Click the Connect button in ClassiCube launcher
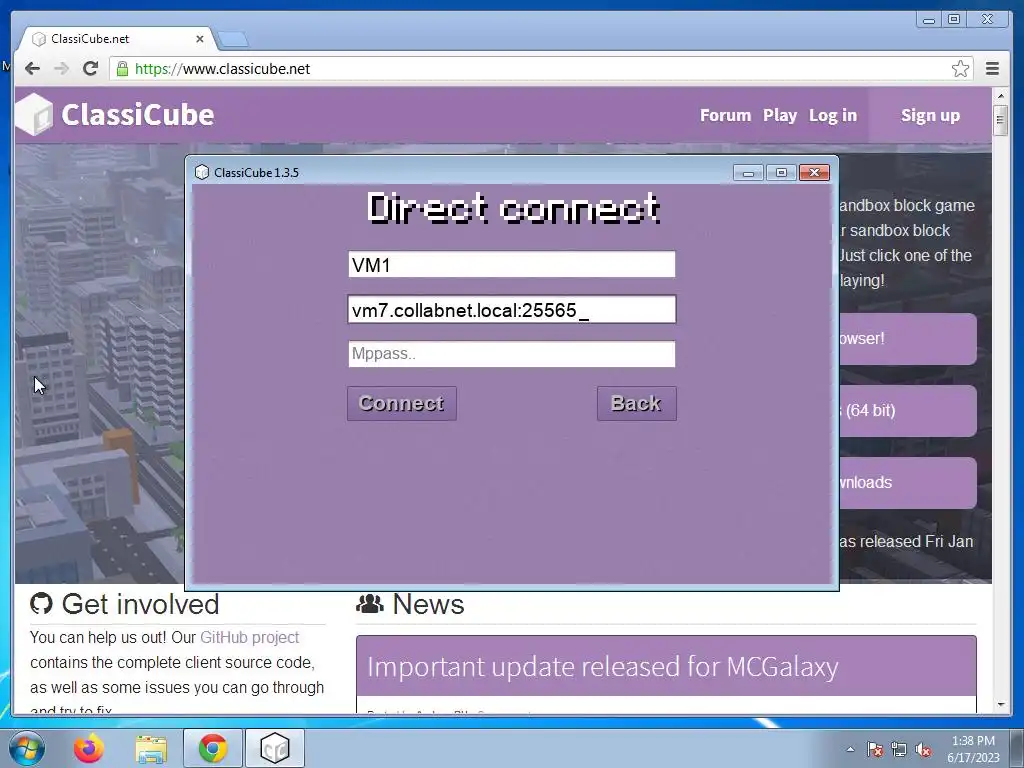The height and width of the screenshot is (768, 1024). coord(402,403)
